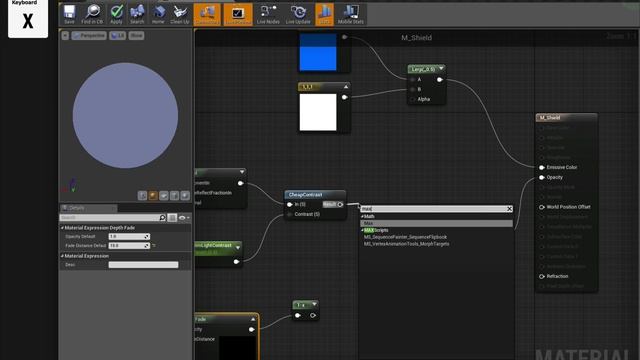The width and height of the screenshot is (640, 360).
Task: Select MS_SequencePainter_SequenceFlipbook result
Action: pyautogui.click(x=405, y=237)
